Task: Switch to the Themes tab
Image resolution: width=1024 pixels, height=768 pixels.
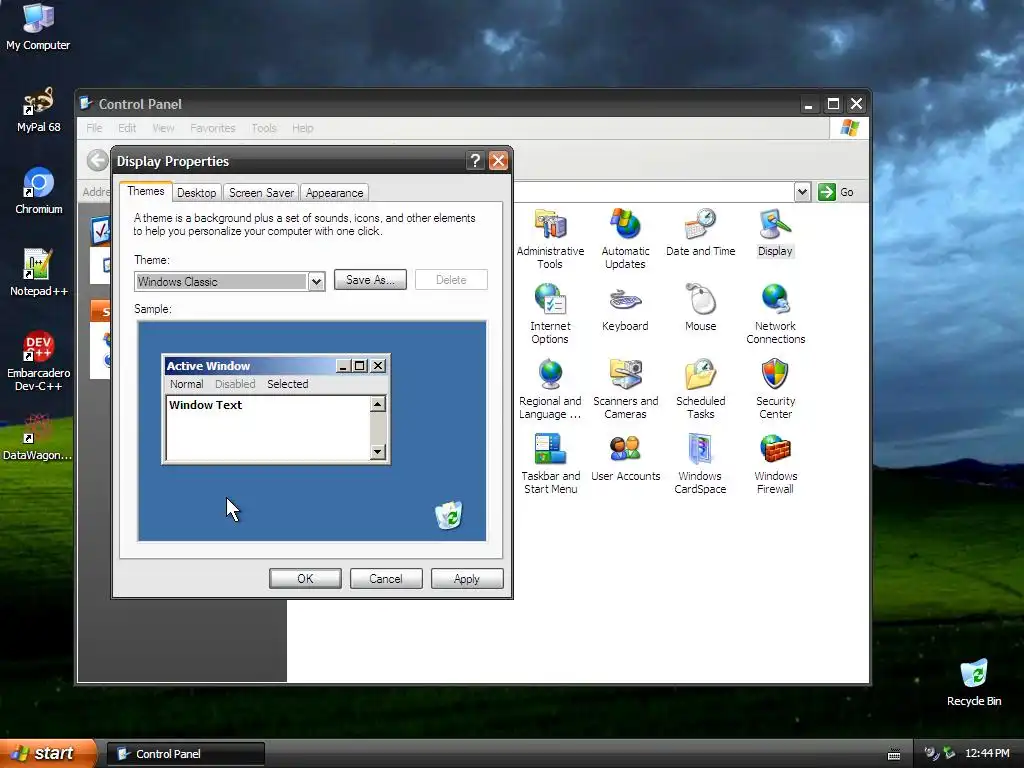Action: (x=146, y=191)
